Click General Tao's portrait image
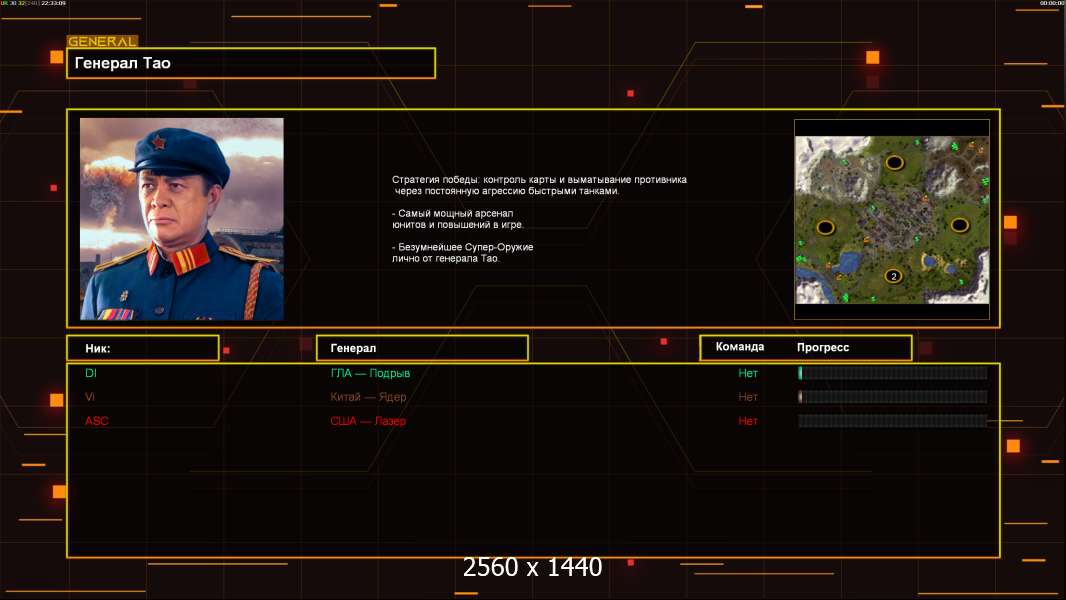Viewport: 1066px width, 600px height. click(x=182, y=219)
